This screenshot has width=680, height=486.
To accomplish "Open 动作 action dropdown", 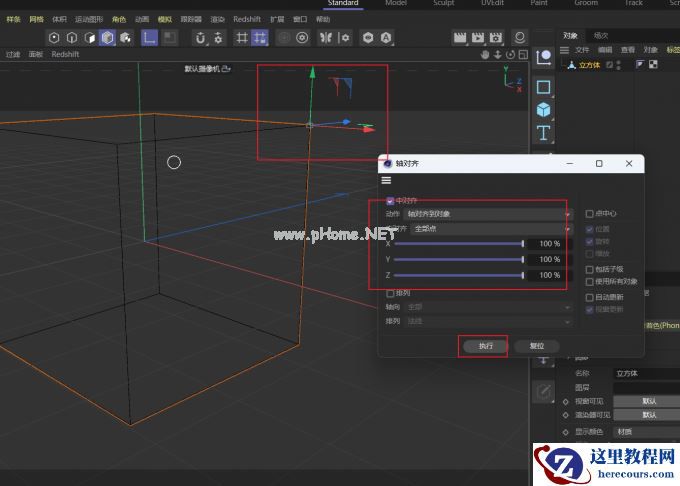I will (488, 214).
